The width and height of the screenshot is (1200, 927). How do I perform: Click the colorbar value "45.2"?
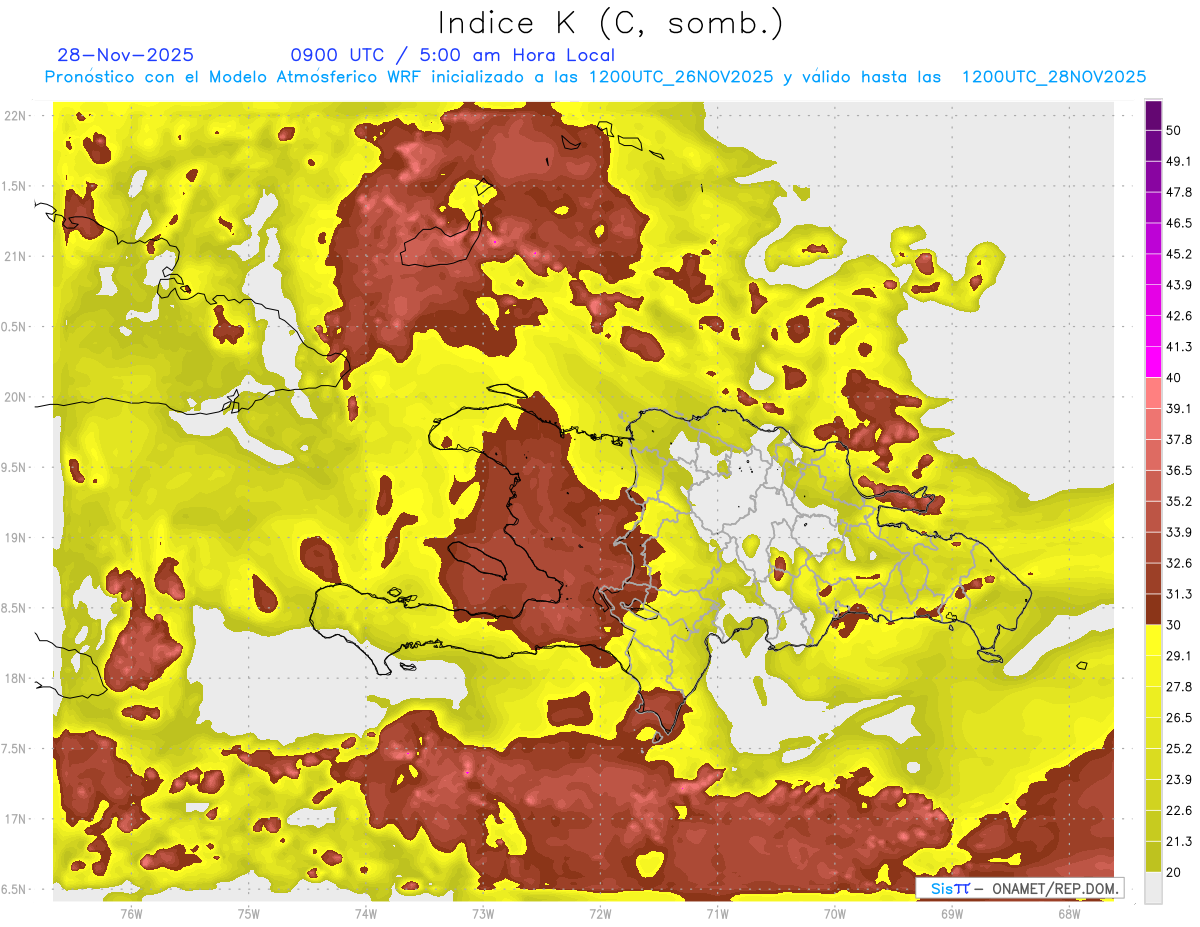coord(1179,254)
